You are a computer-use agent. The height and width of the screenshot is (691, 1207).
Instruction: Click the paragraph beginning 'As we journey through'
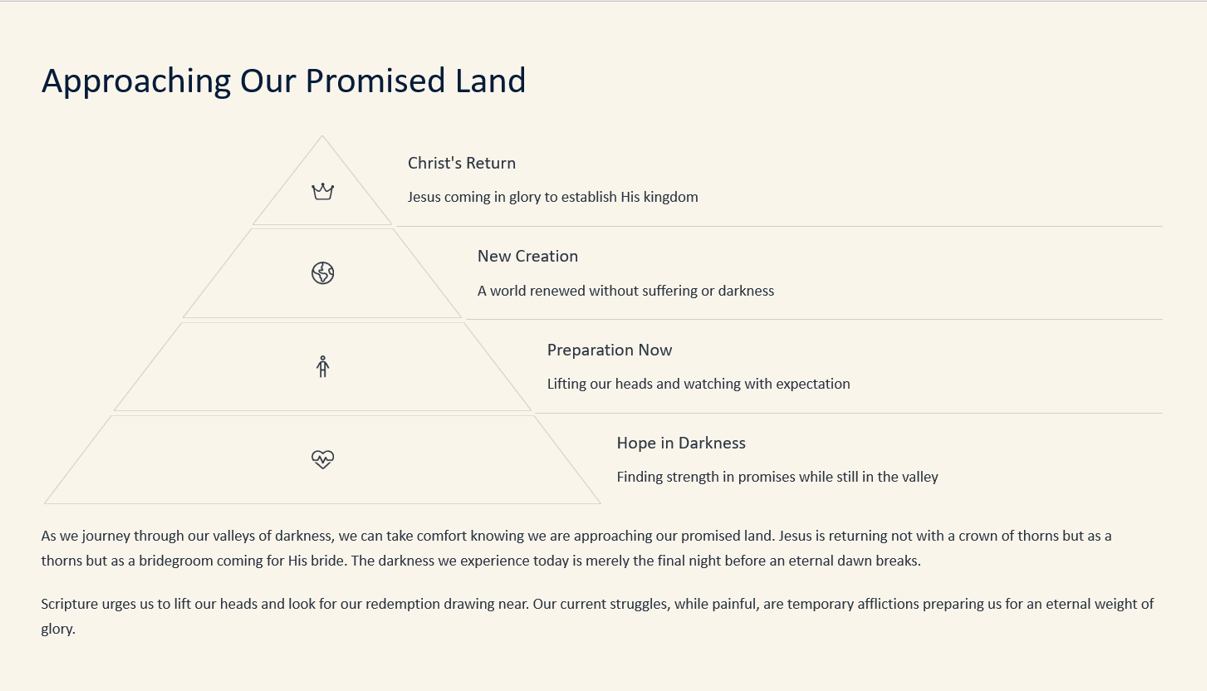(x=577, y=548)
